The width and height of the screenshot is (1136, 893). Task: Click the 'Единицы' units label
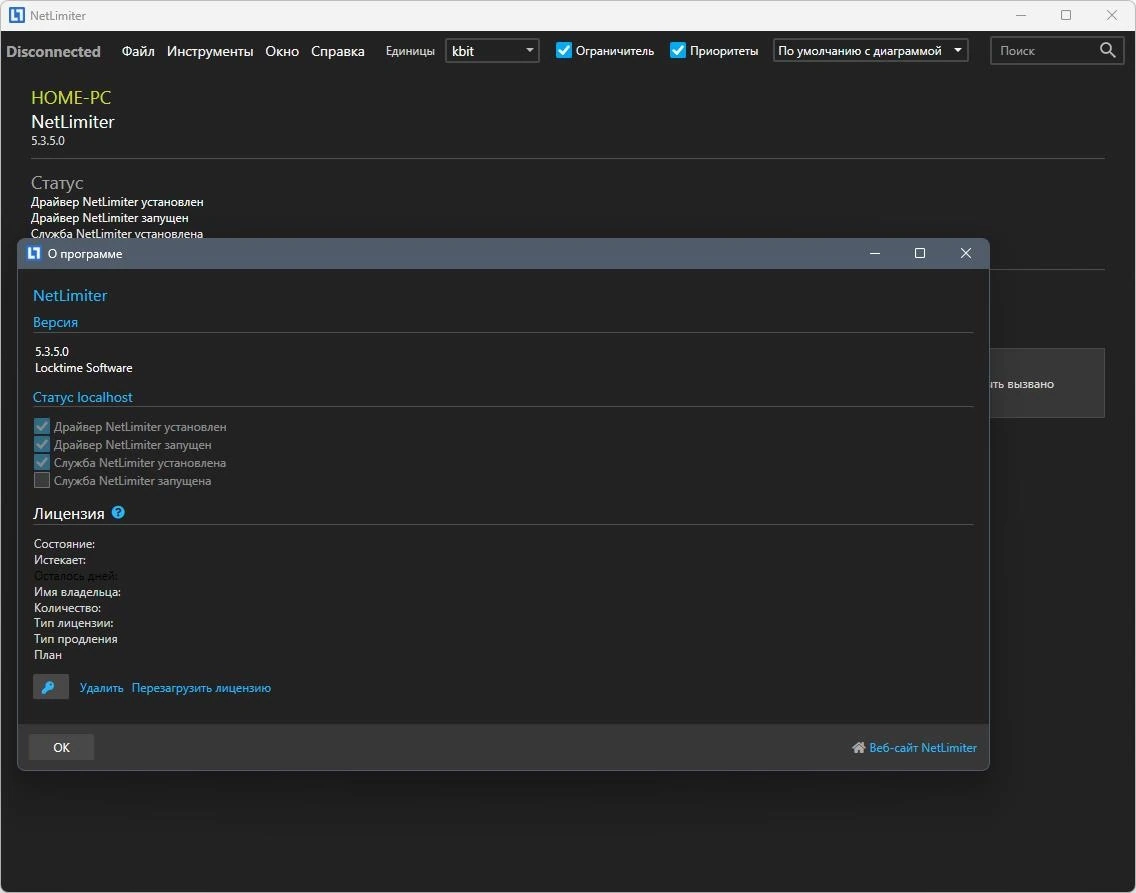(410, 51)
